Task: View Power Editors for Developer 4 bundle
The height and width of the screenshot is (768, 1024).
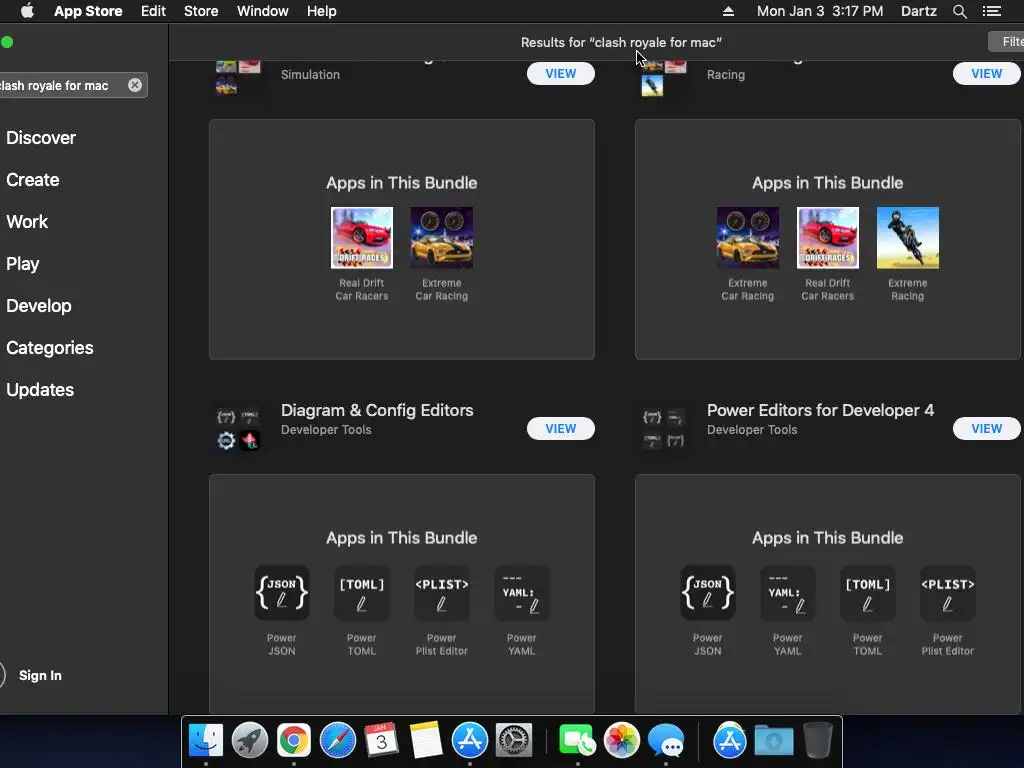Action: (987, 428)
